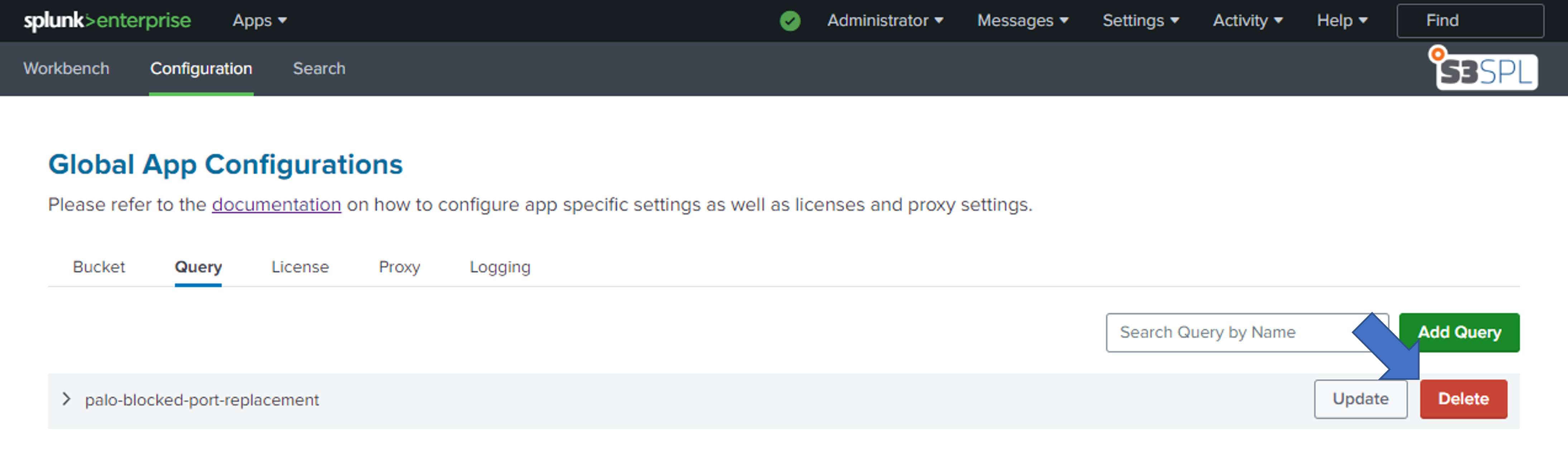Click the green health status checkmark icon

[790, 21]
